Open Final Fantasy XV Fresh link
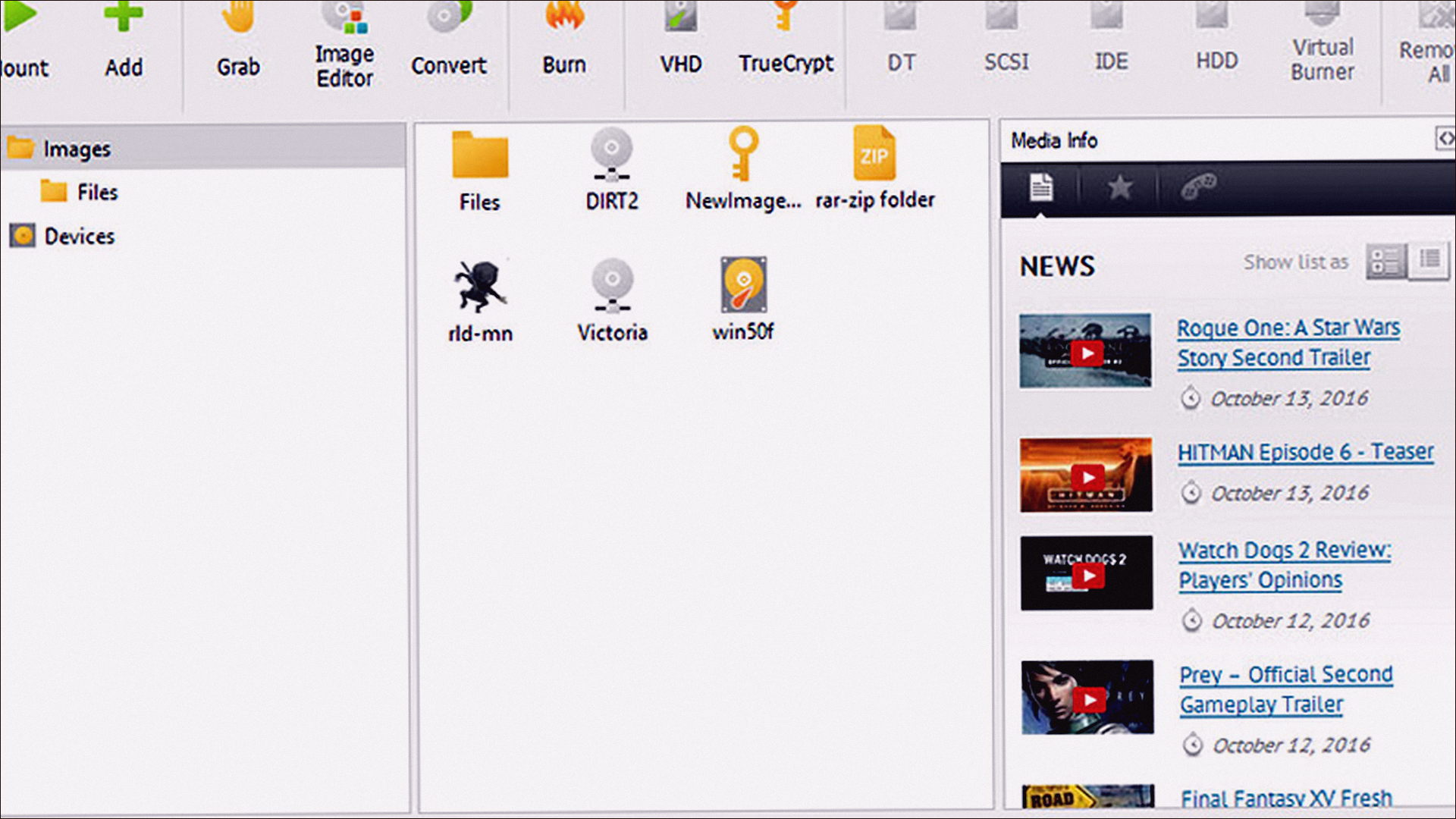1456x819 pixels. pyautogui.click(x=1286, y=799)
